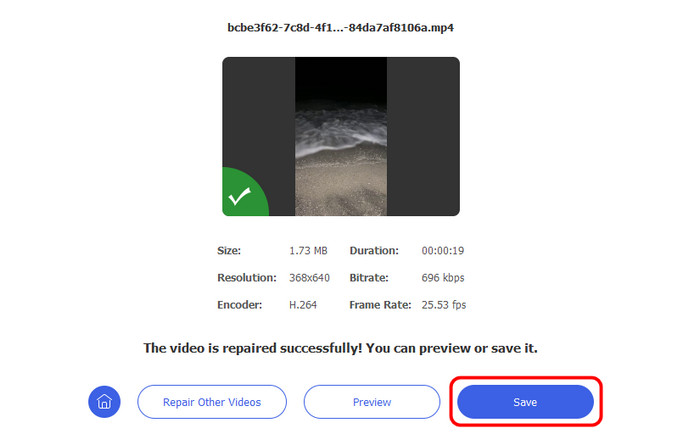
Task: Open the repaired video with Preview
Action: [372, 402]
